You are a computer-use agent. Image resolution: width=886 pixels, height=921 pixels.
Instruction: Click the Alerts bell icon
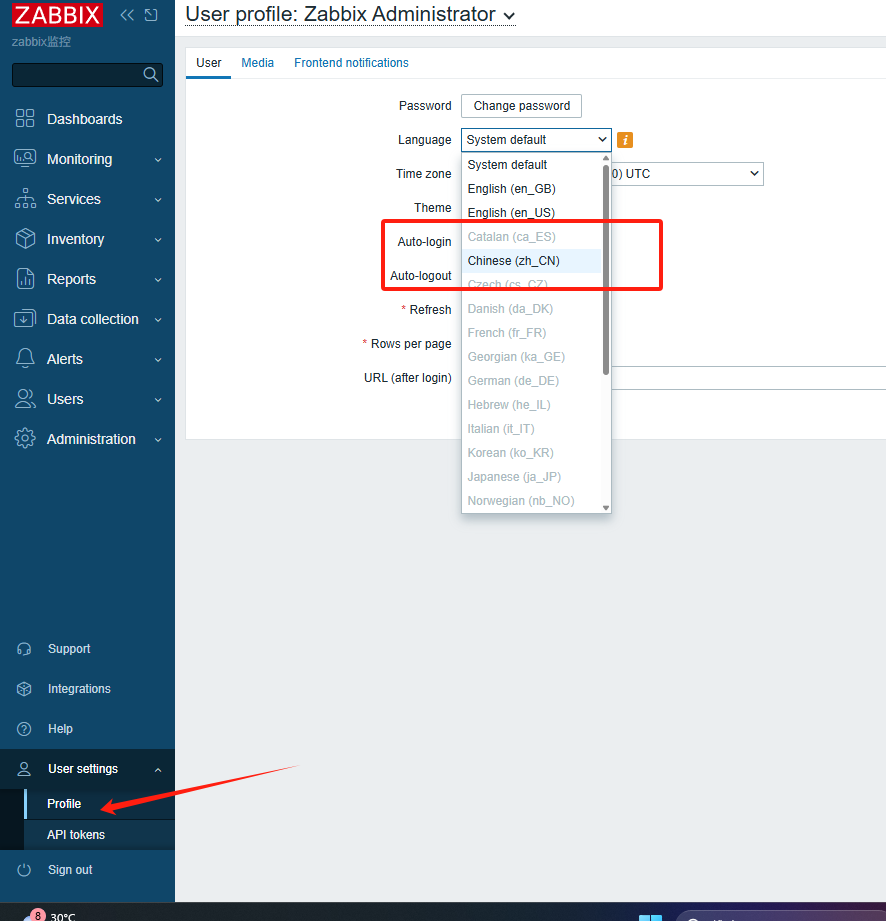pyautogui.click(x=25, y=358)
